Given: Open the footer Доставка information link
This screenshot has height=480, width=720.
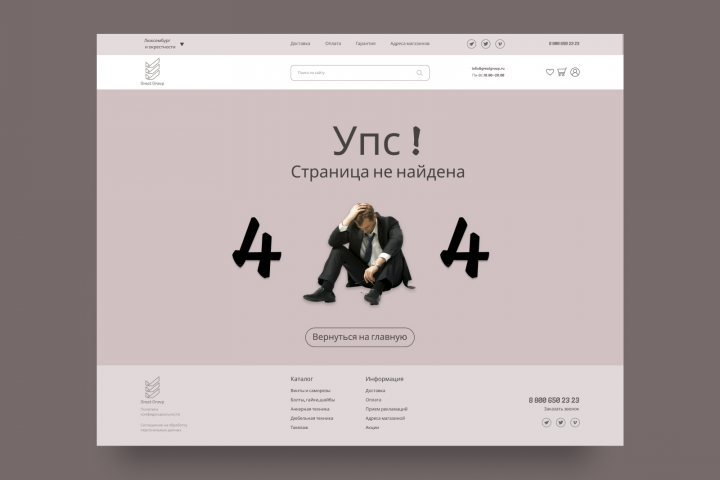Looking at the screenshot, I should pyautogui.click(x=375, y=390).
